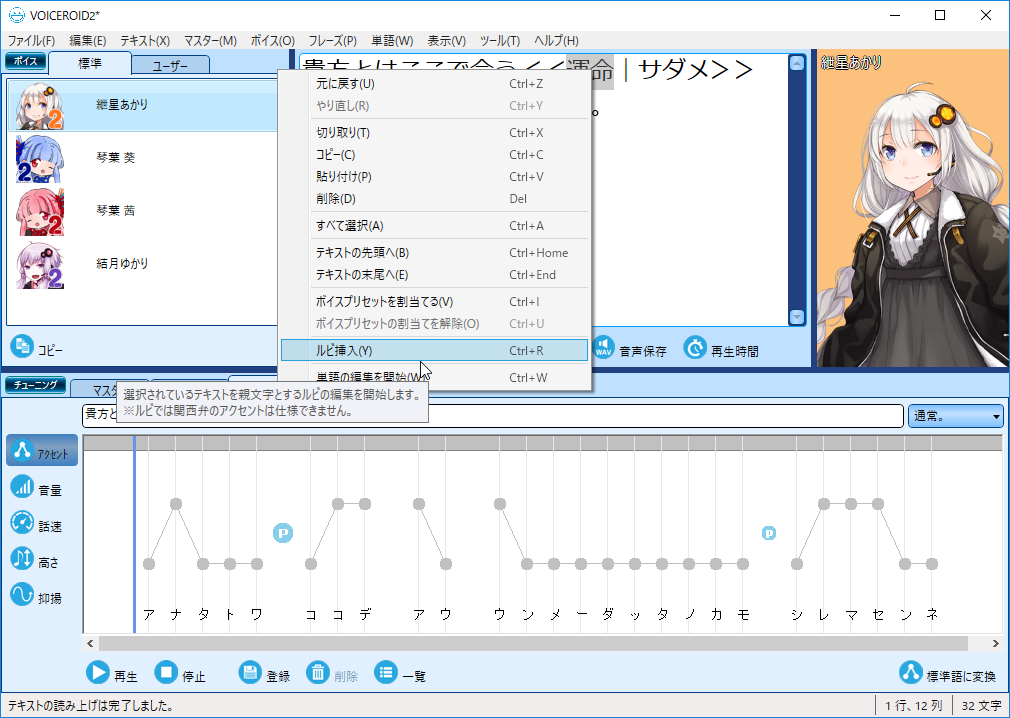This screenshot has height=718, width=1010.
Task: Click the text editor scroll up arrow
Action: tap(797, 63)
